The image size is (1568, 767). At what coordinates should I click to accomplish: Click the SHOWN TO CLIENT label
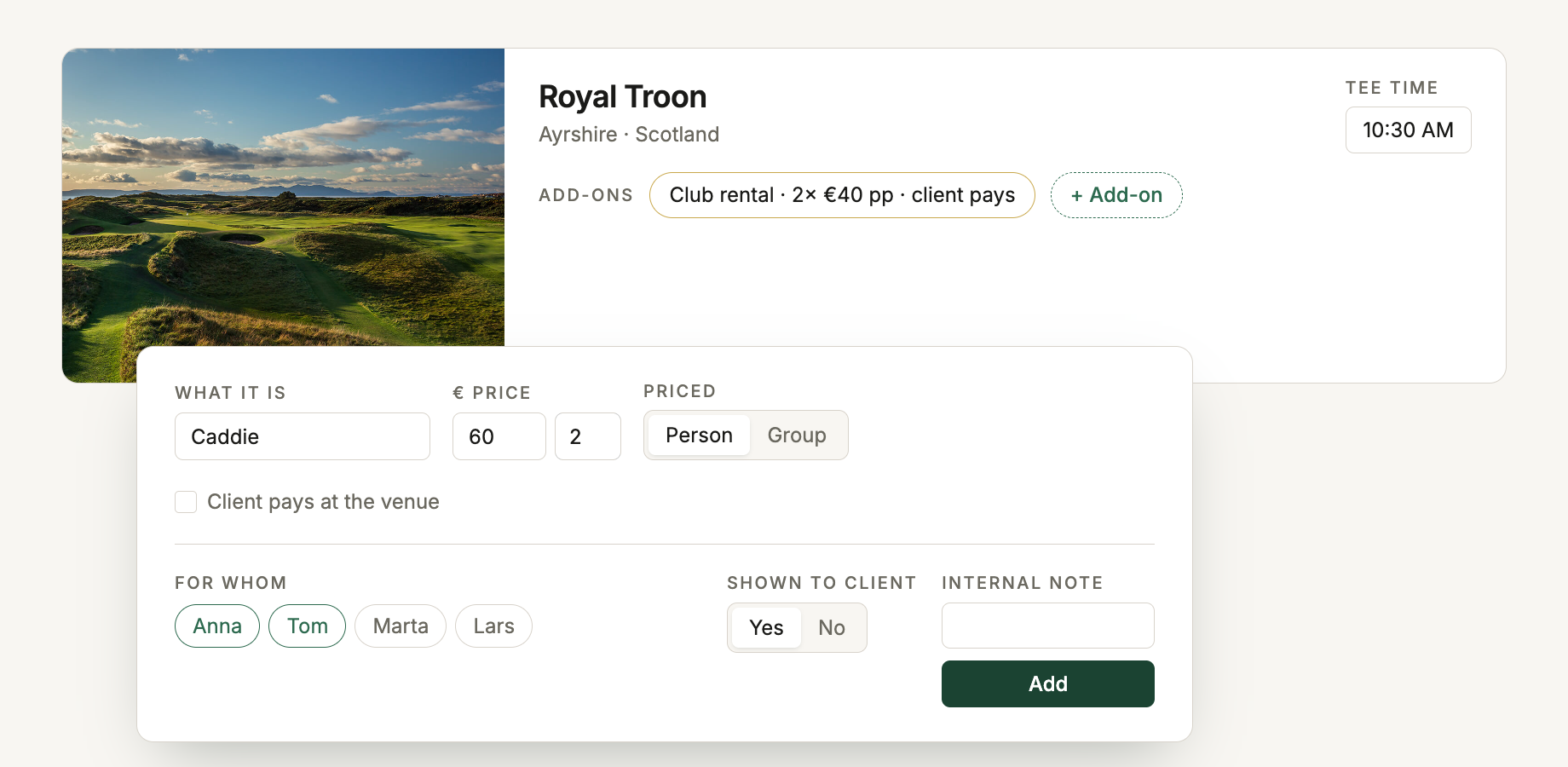(x=821, y=583)
